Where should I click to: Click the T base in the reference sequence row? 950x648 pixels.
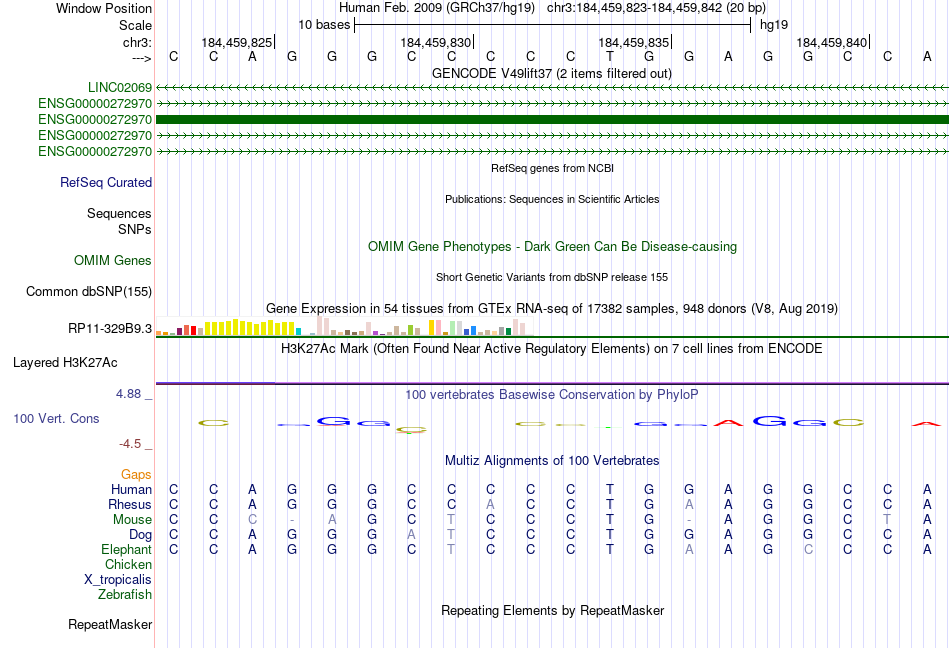click(x=610, y=57)
